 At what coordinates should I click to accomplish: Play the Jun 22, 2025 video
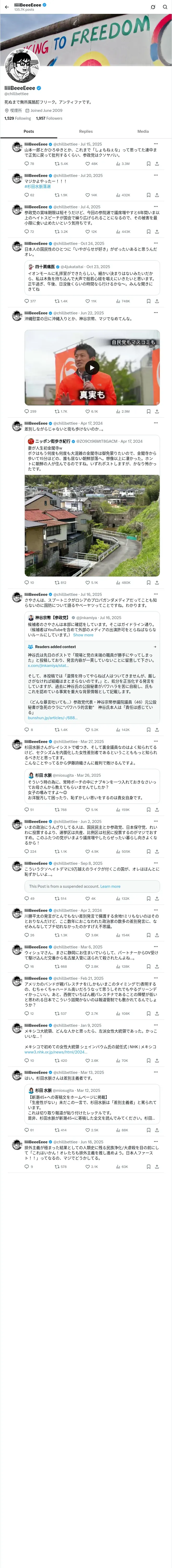click(92, 367)
